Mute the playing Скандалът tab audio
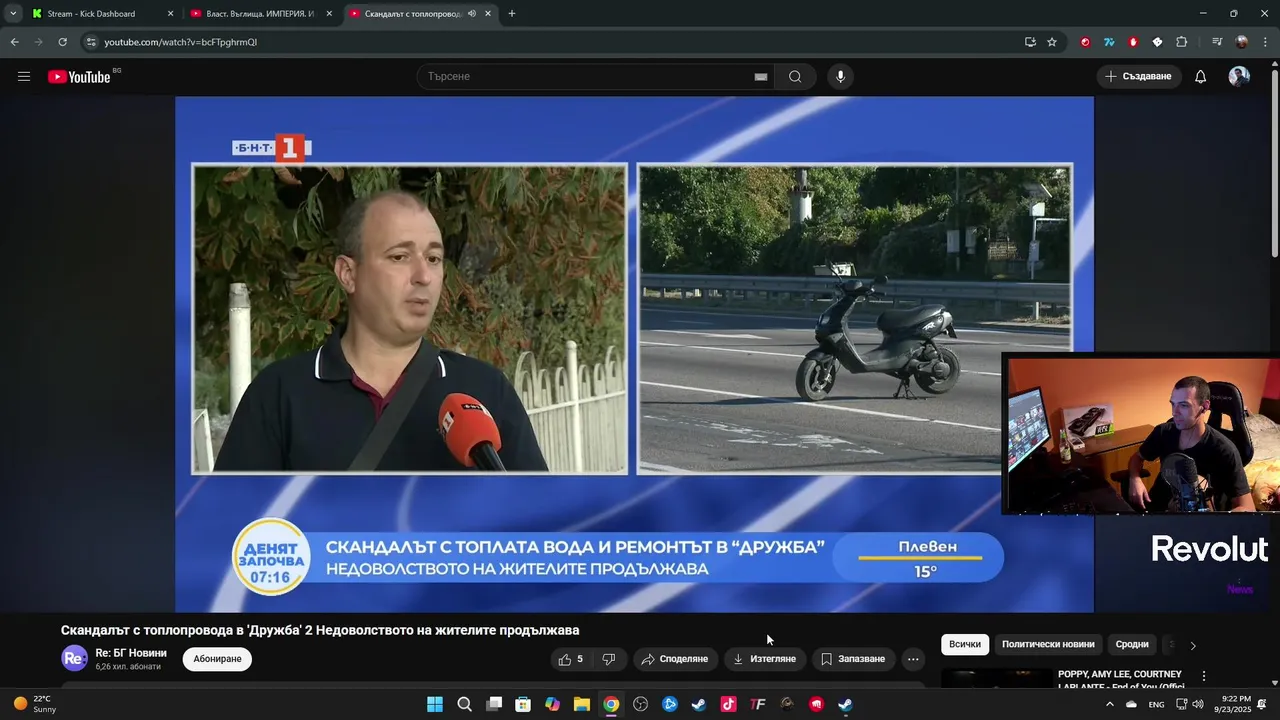 point(472,14)
